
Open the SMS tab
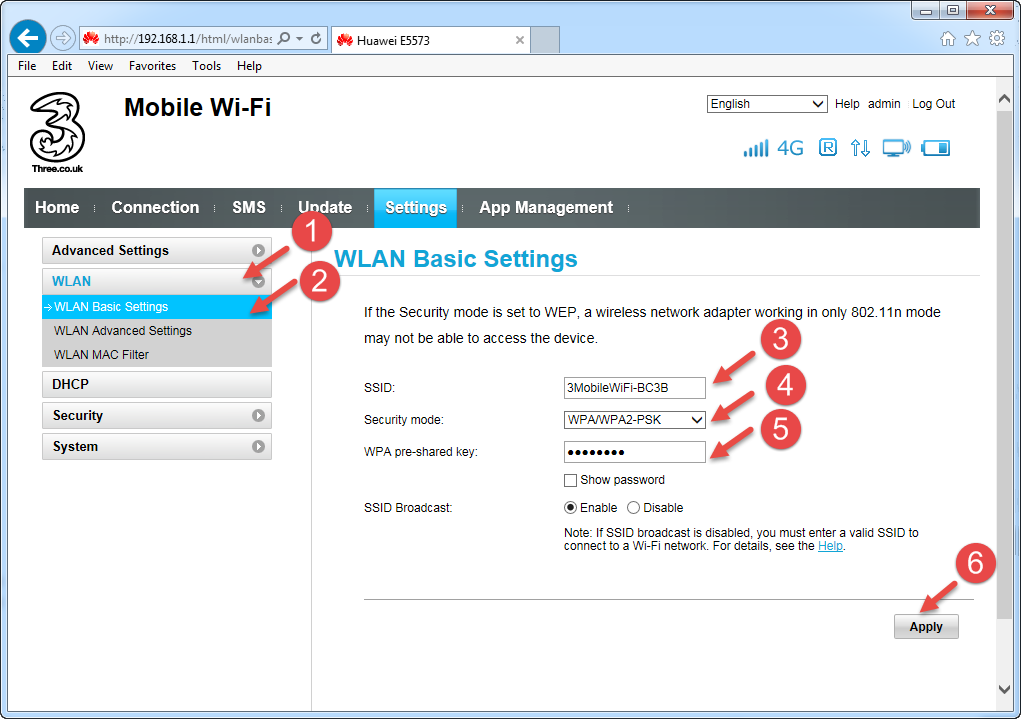[249, 208]
